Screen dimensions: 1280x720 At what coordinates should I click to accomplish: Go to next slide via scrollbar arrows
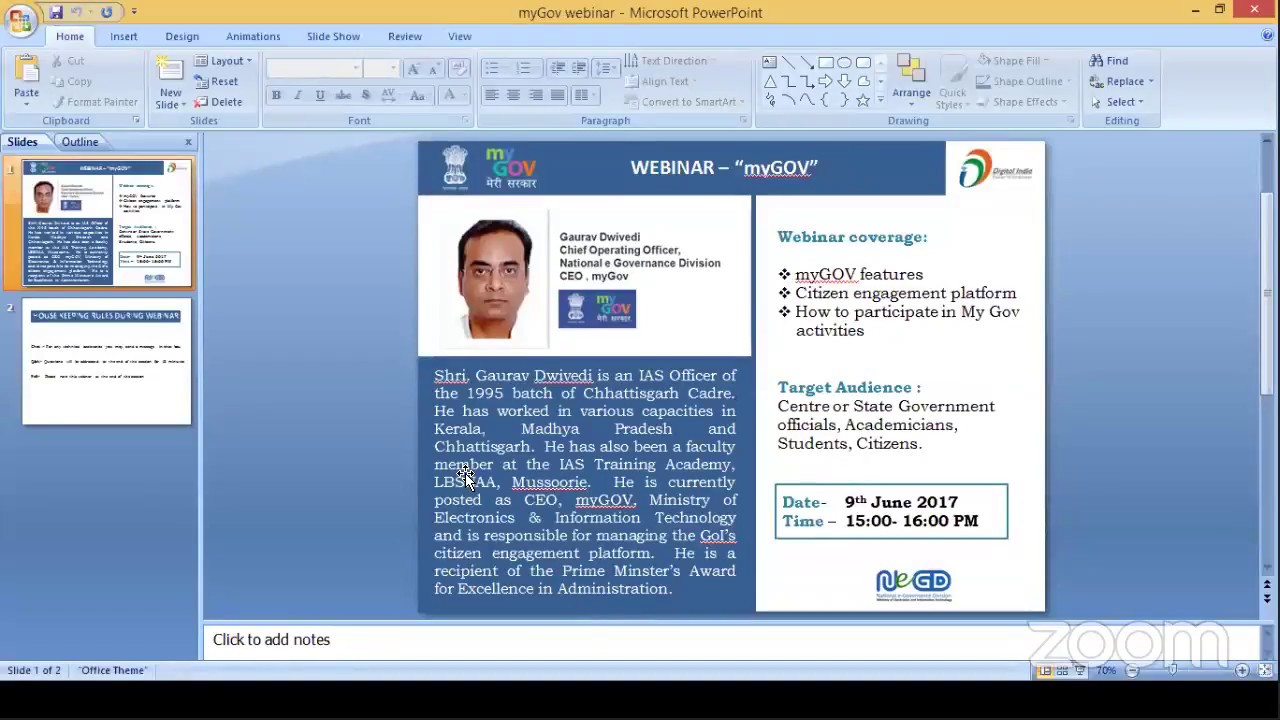[x=1267, y=599]
